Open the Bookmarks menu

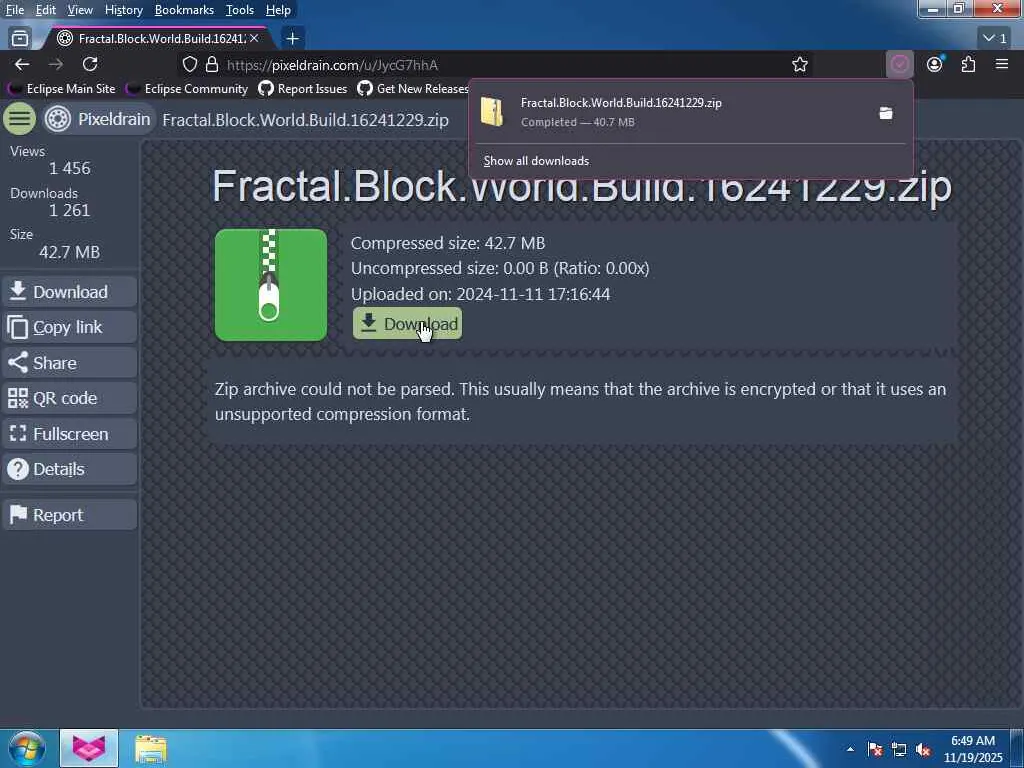[184, 10]
